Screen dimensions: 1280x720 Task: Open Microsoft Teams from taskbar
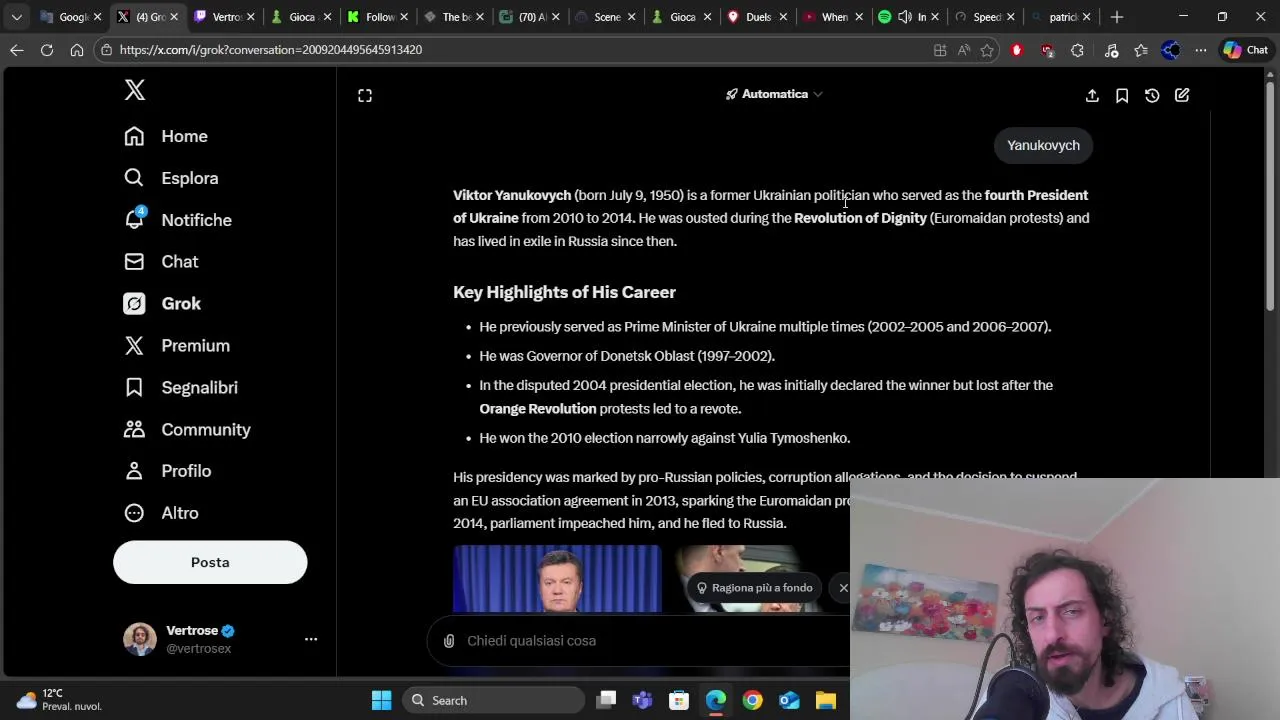(x=642, y=700)
